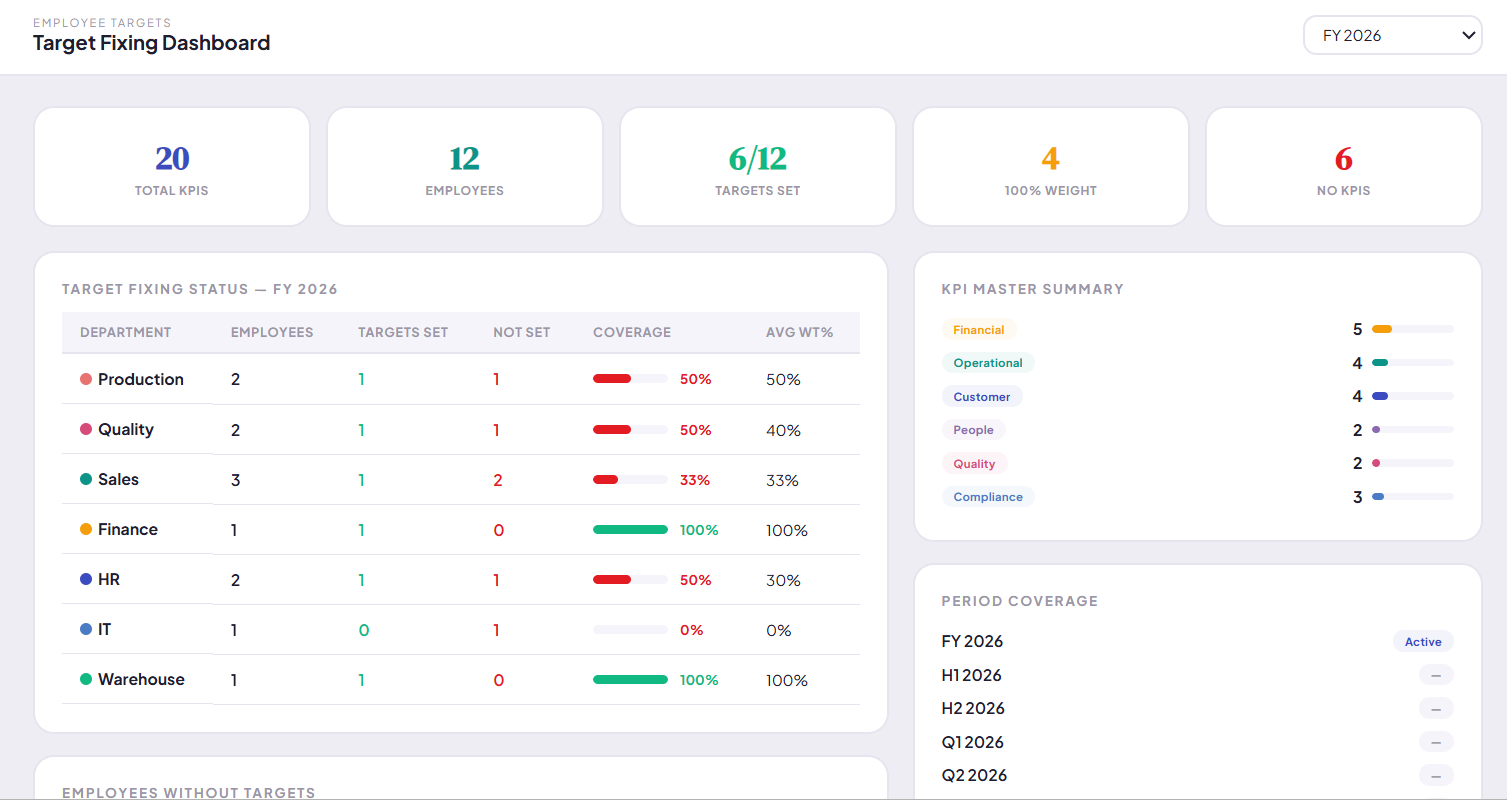Select the Finance department name

[x=128, y=530]
